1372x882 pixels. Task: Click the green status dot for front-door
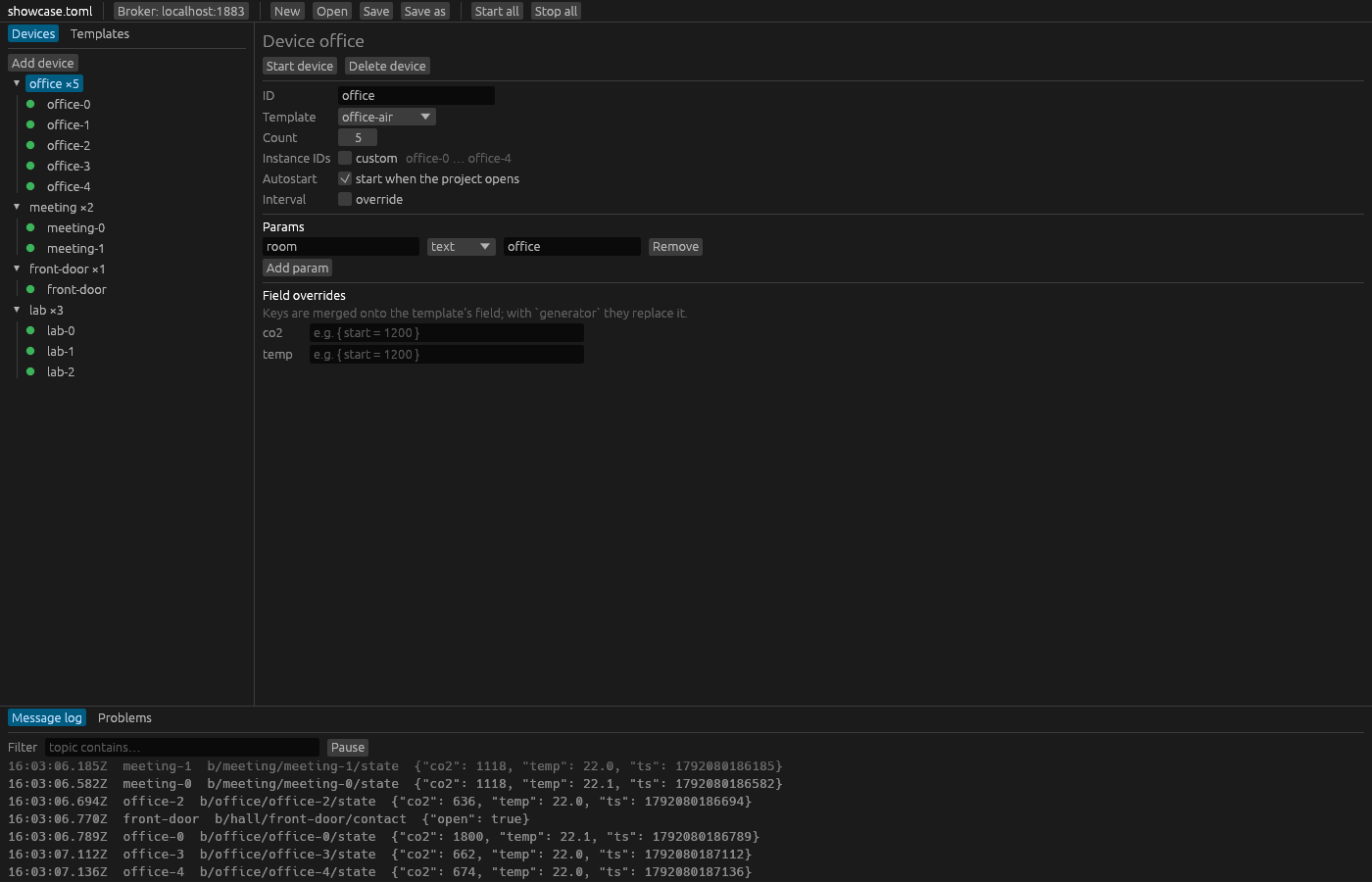[x=30, y=289]
